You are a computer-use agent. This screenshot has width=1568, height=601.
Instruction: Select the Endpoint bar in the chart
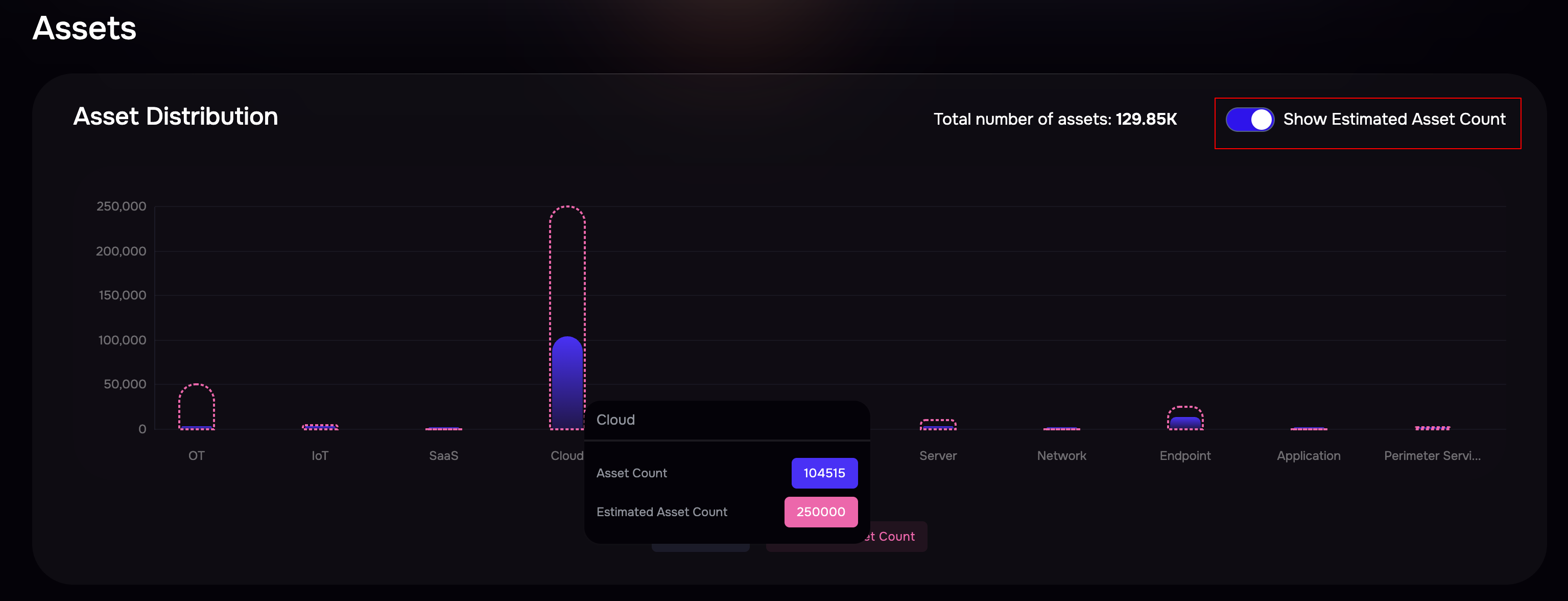coord(1184,420)
